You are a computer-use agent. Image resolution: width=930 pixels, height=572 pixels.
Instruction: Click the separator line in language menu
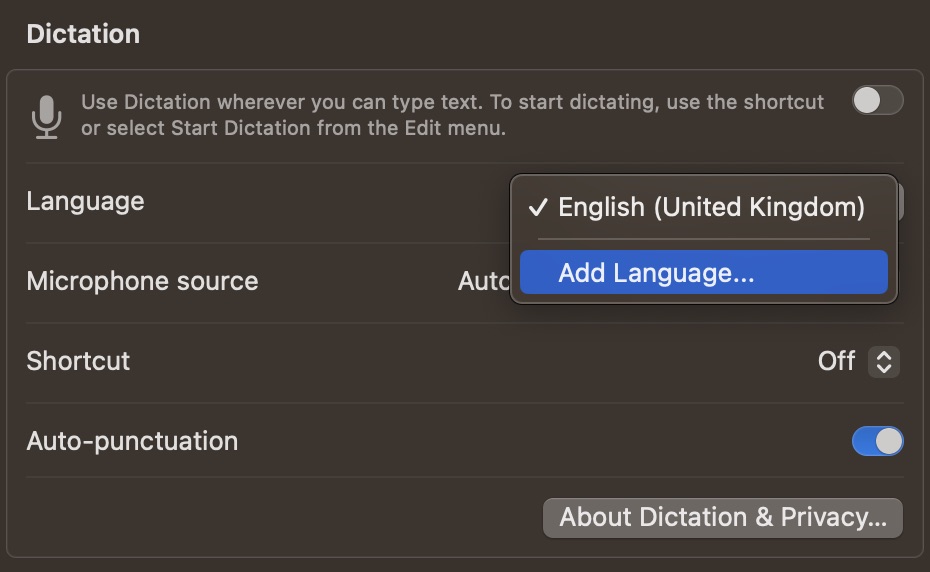[703, 239]
